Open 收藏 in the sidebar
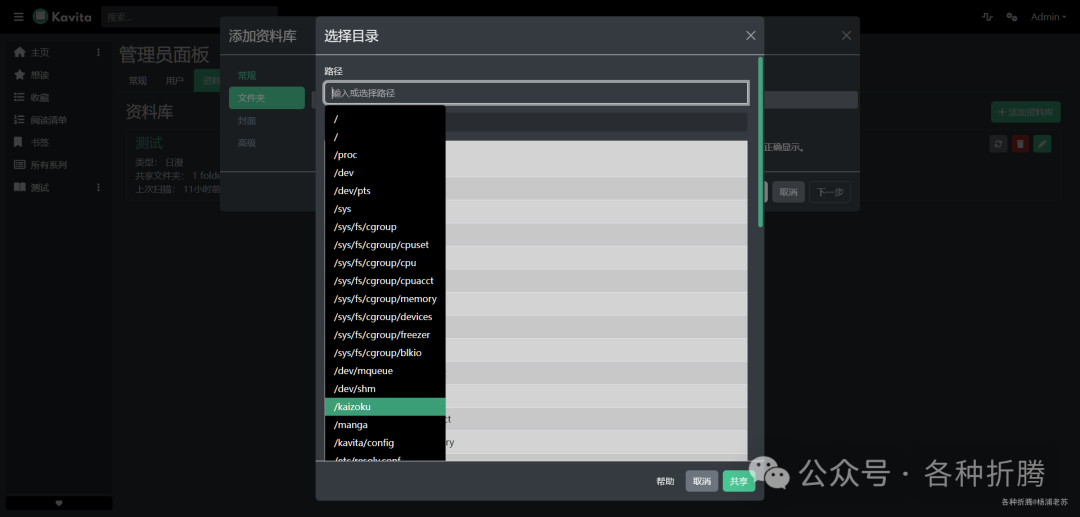The width and height of the screenshot is (1080, 517). (x=40, y=98)
